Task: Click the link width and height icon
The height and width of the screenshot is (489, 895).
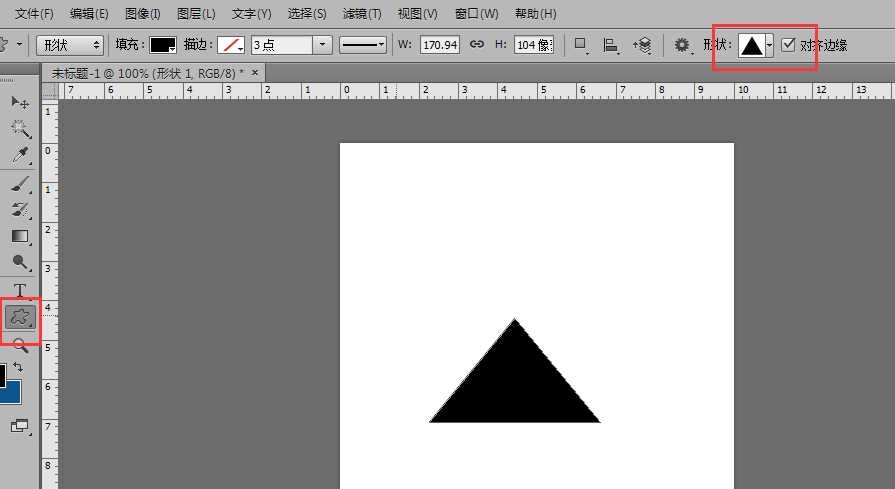Action: (x=477, y=45)
